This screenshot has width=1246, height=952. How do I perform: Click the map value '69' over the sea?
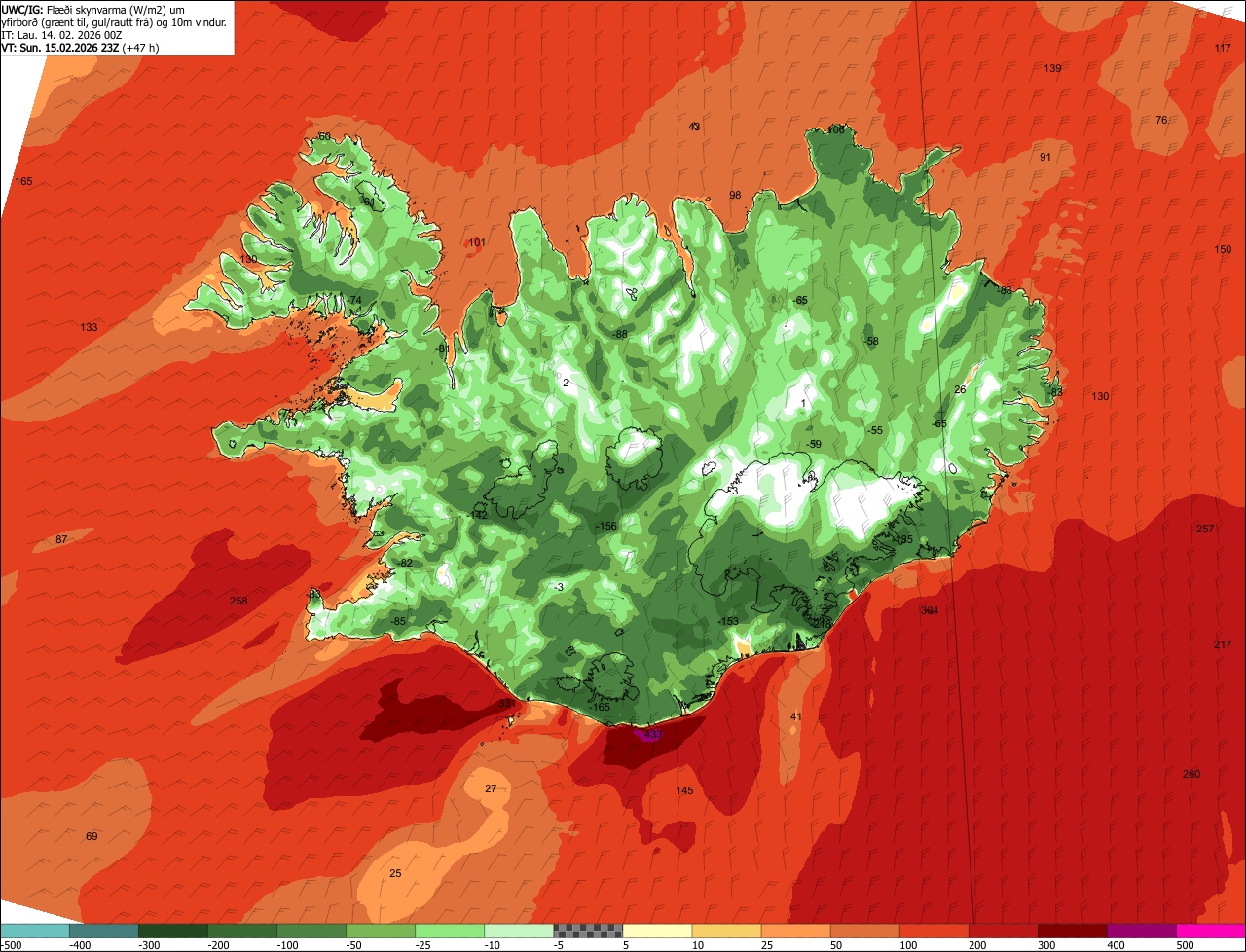point(92,836)
